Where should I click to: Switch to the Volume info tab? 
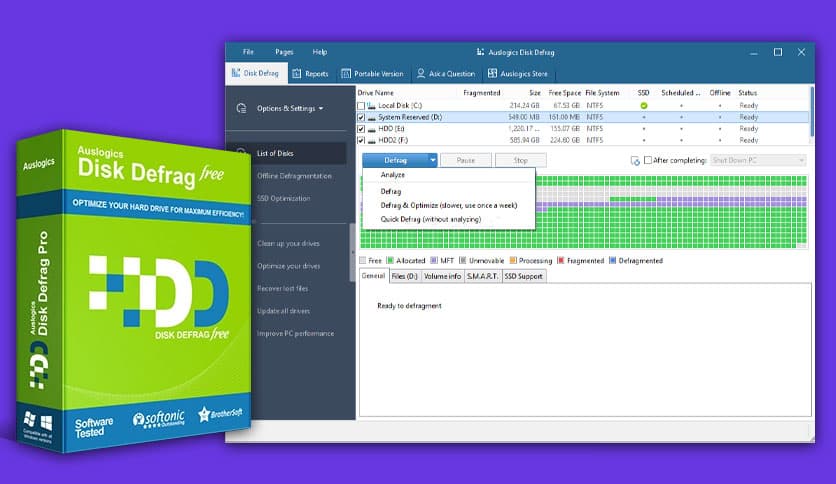point(443,276)
